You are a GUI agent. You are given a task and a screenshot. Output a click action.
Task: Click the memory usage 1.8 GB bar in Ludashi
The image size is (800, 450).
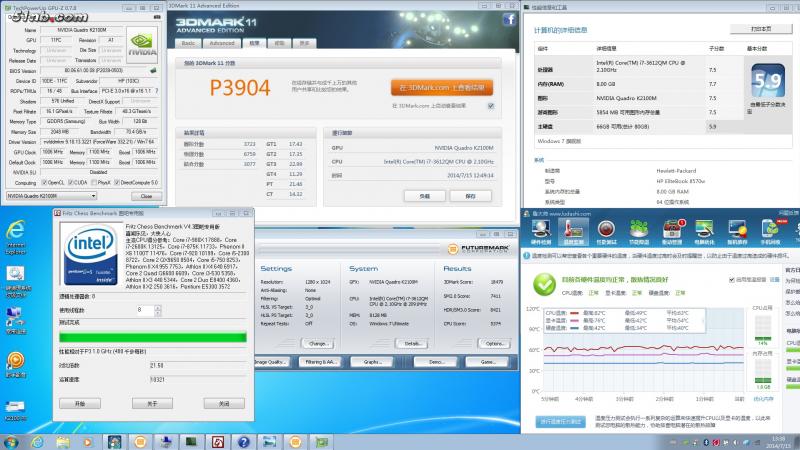[x=763, y=371]
